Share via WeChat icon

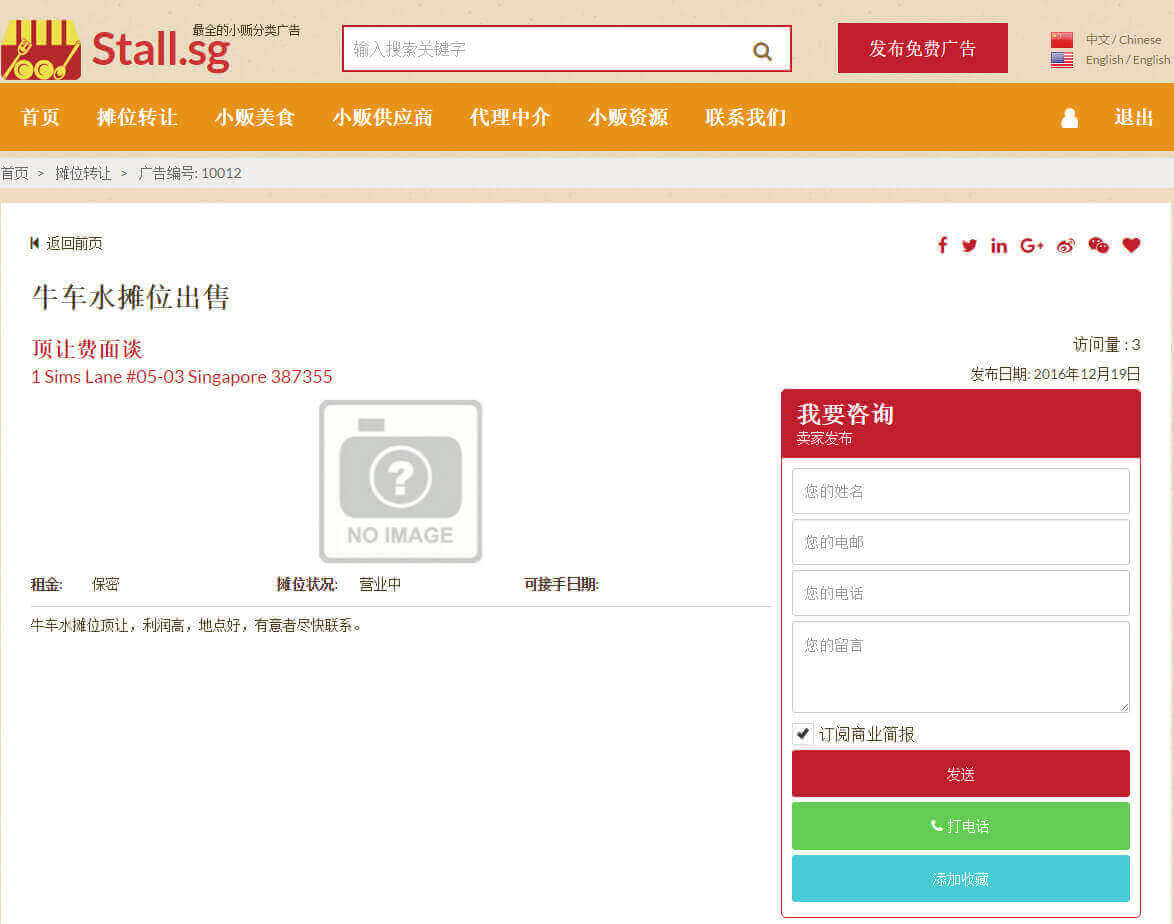[1099, 245]
